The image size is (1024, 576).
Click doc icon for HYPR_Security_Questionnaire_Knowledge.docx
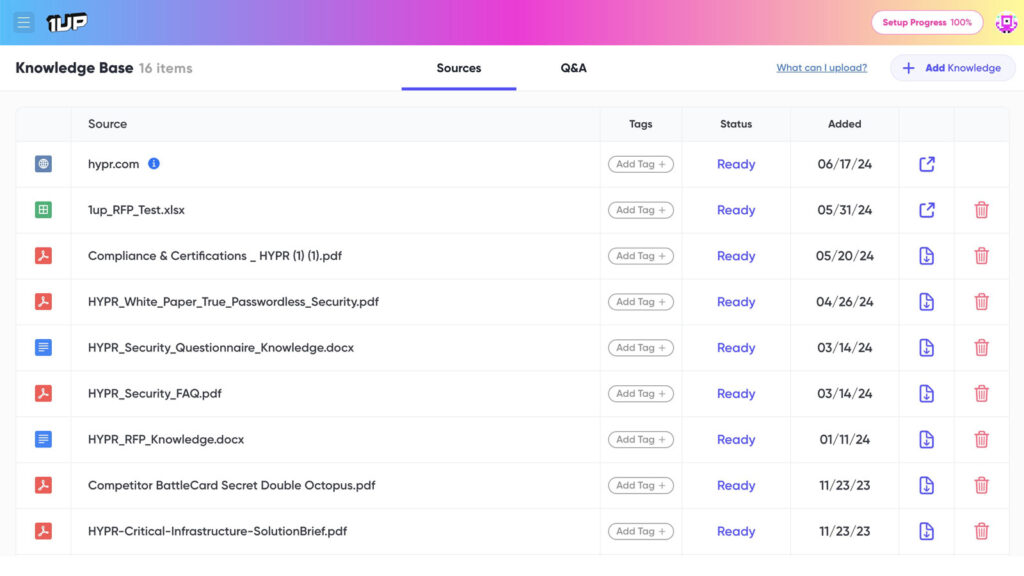click(x=43, y=347)
